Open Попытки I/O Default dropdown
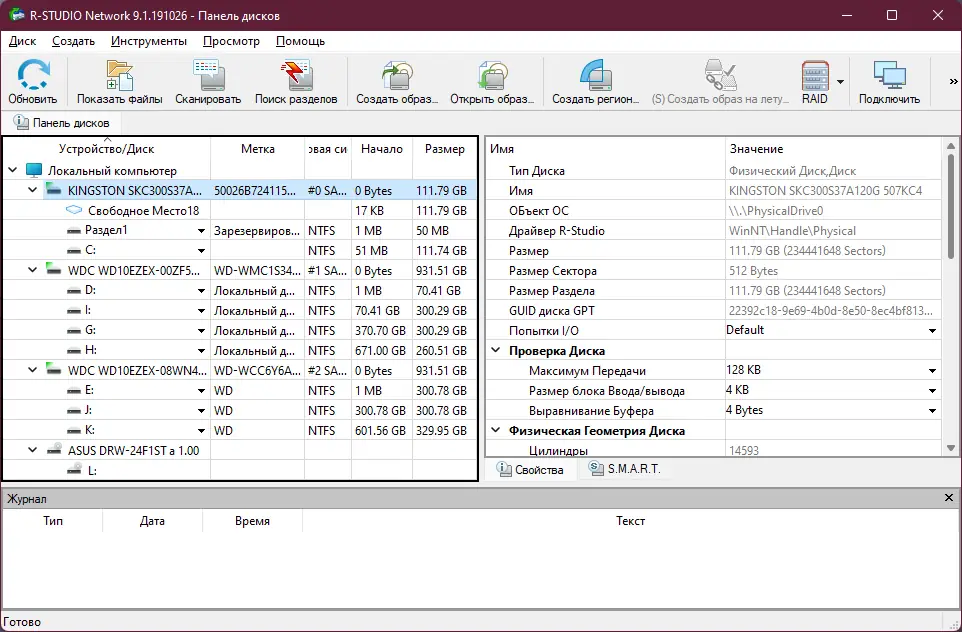The image size is (962, 632). click(x=932, y=331)
